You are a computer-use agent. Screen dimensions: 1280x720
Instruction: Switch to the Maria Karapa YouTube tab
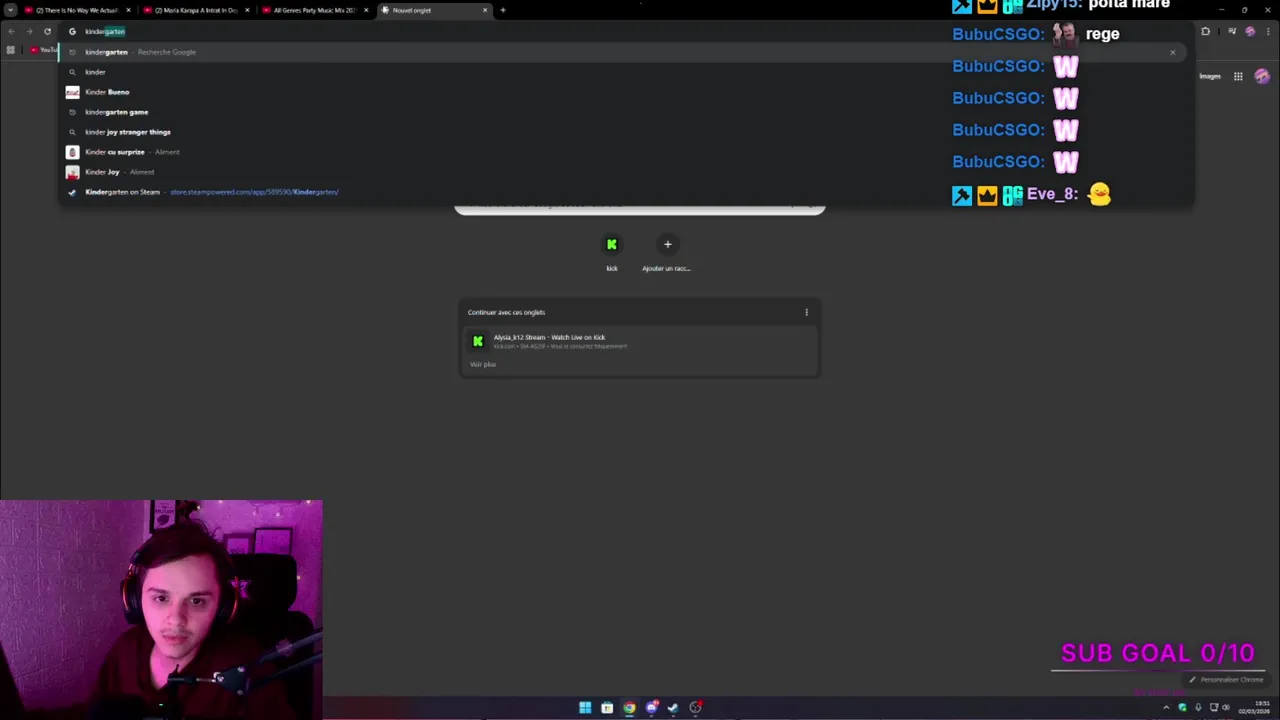tap(195, 10)
